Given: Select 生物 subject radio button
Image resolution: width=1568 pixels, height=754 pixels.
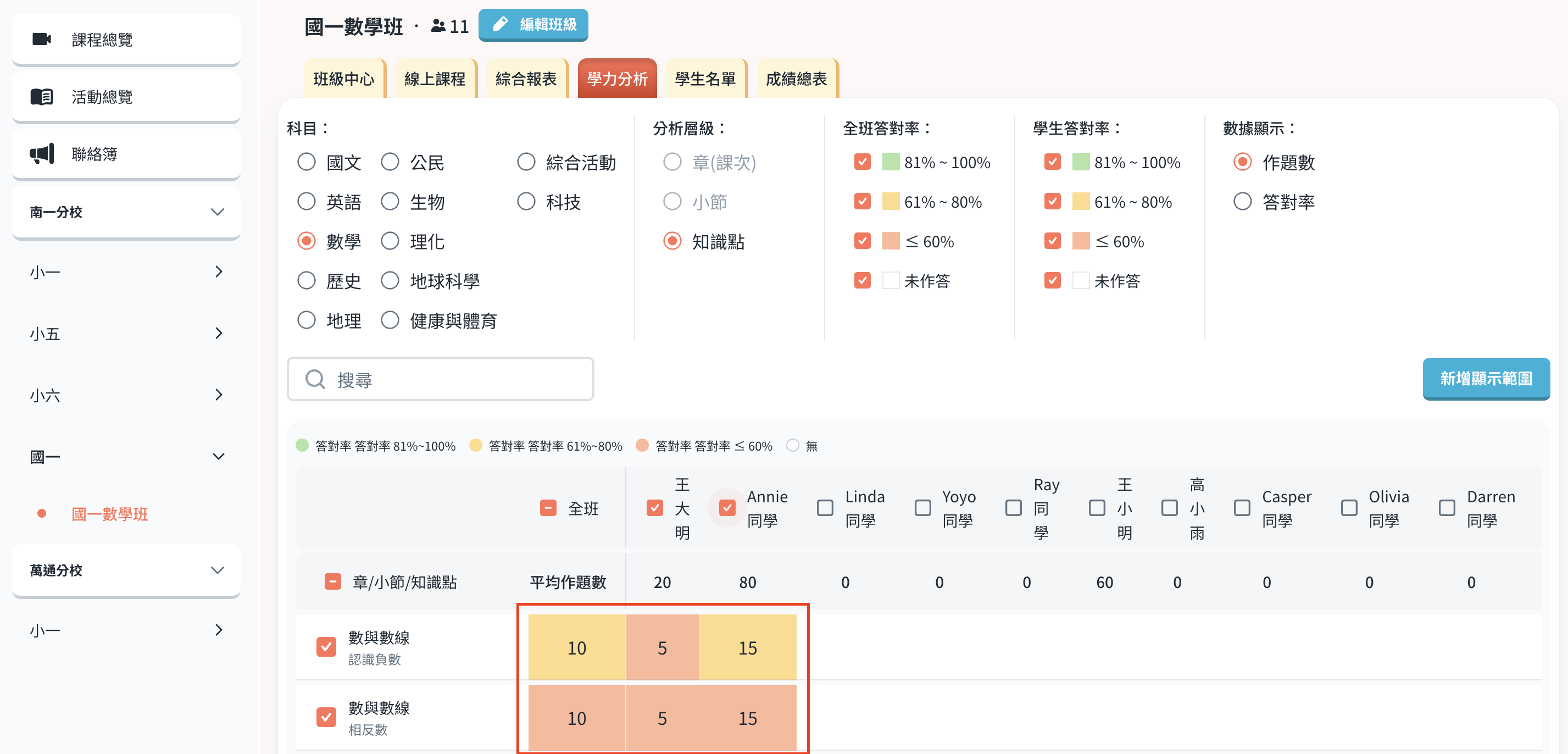Looking at the screenshot, I should [390, 202].
